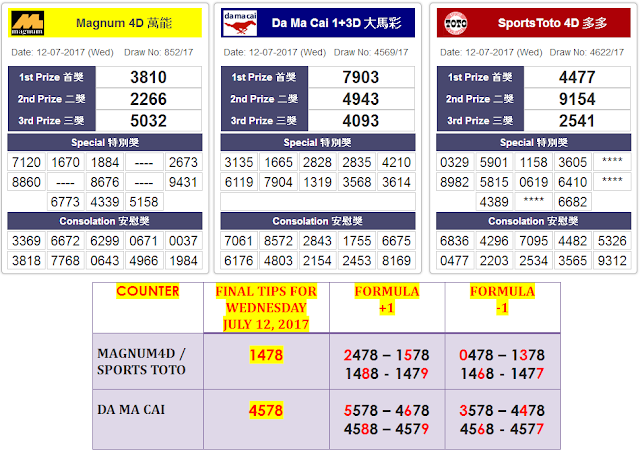Click formula number 4579 in table
The height and width of the screenshot is (451, 640).
[412, 429]
